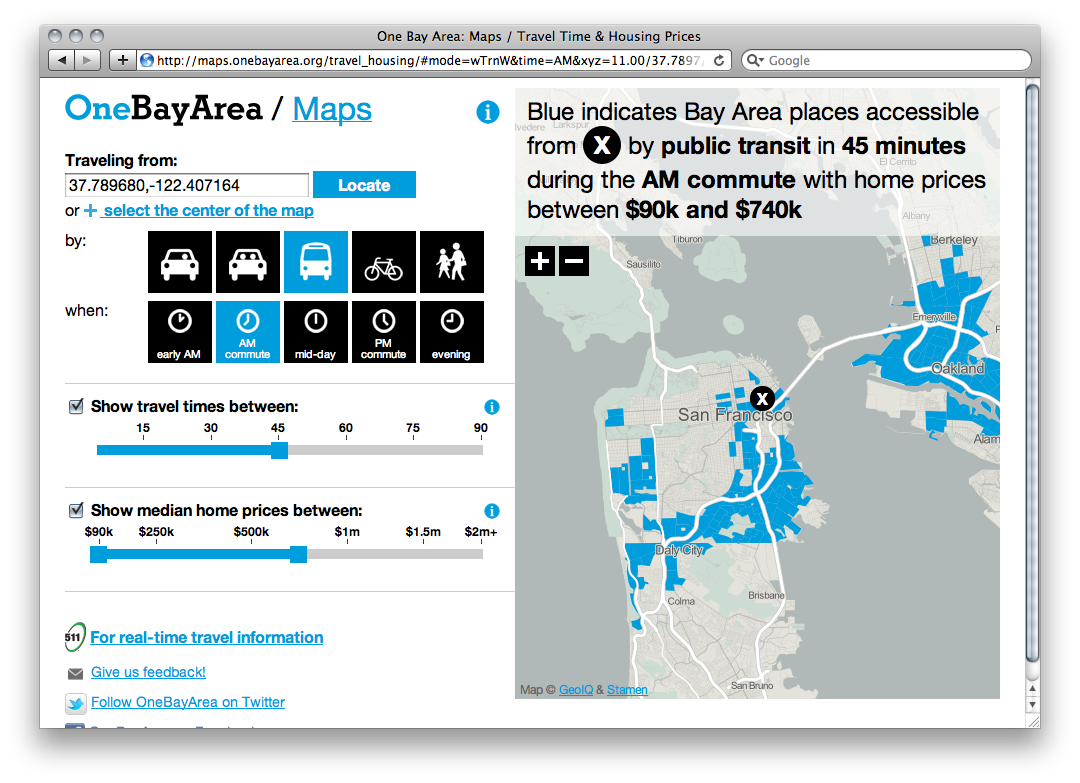Switch to the mid-day time period
The width and height of the screenshot is (1080, 783).
click(316, 331)
